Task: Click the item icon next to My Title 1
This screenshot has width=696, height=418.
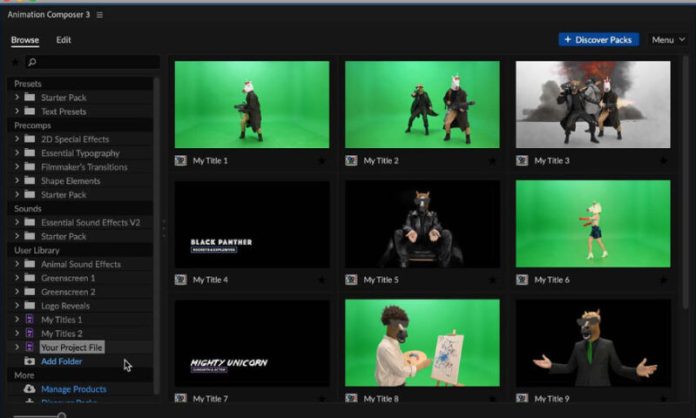Action: (x=180, y=160)
